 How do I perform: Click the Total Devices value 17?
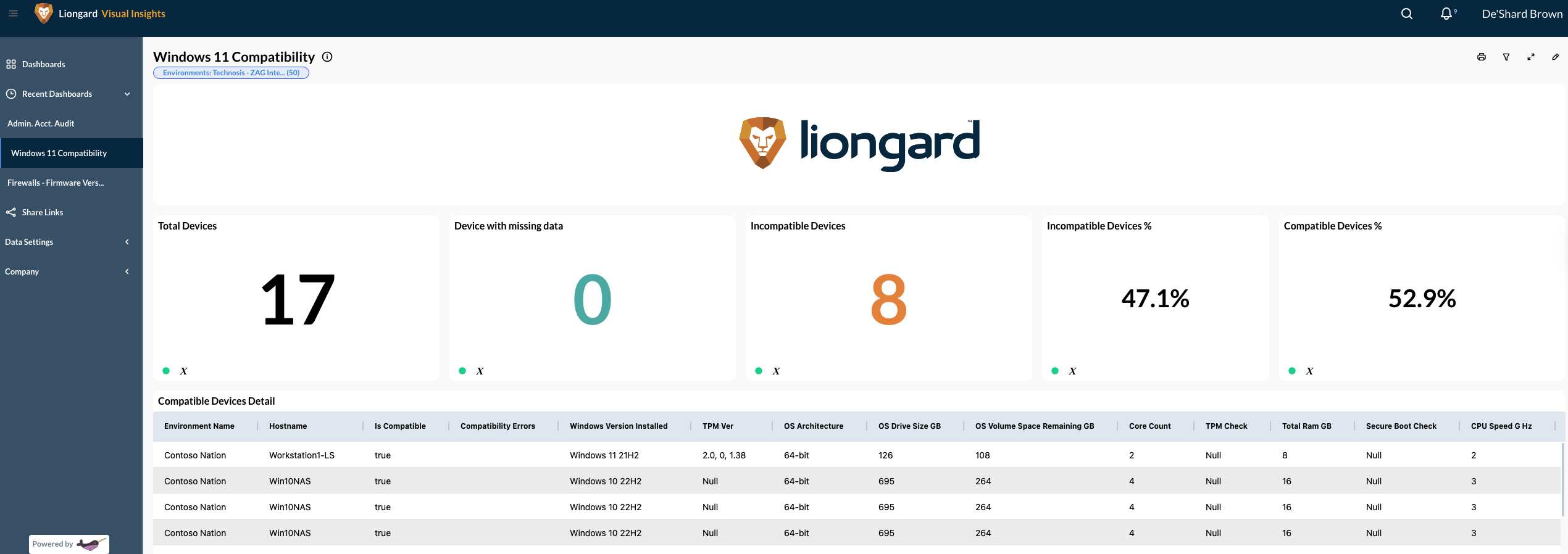pyautogui.click(x=297, y=300)
